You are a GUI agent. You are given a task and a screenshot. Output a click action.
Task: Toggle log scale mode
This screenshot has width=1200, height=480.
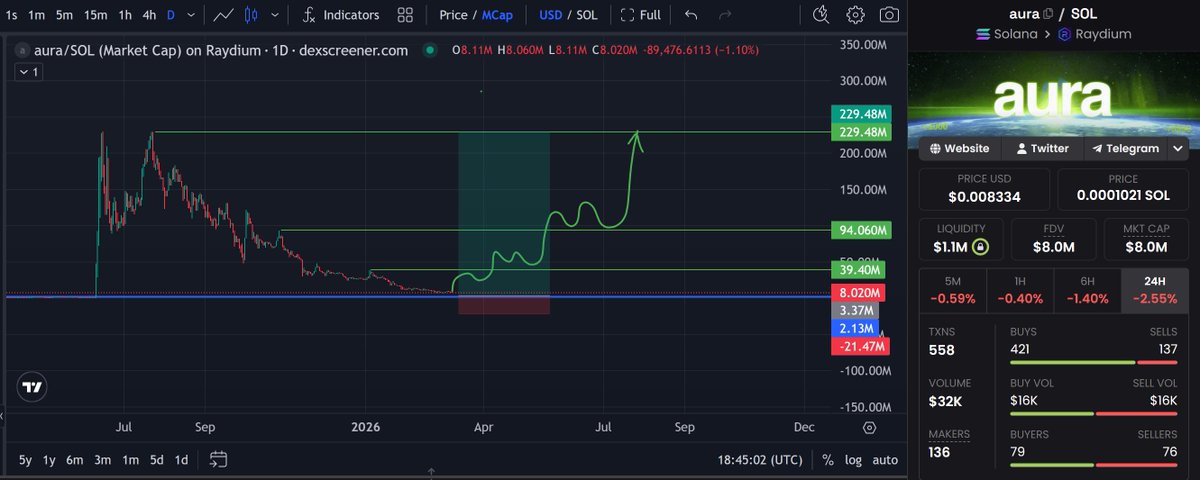pyautogui.click(x=853, y=460)
